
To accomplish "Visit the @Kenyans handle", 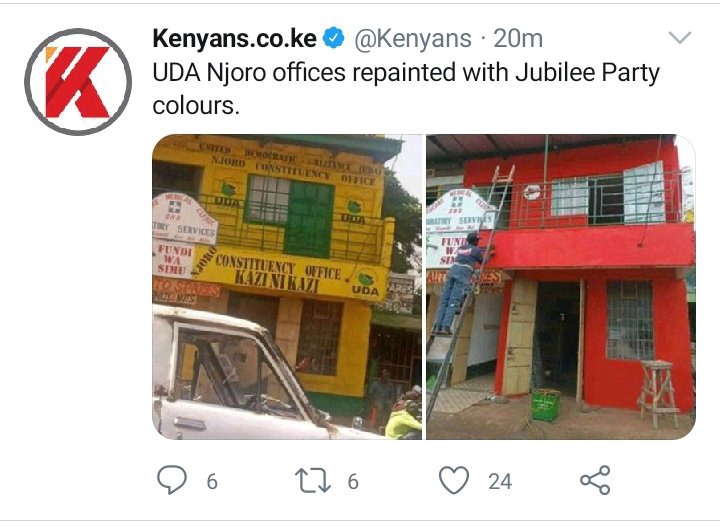I will tap(413, 39).
